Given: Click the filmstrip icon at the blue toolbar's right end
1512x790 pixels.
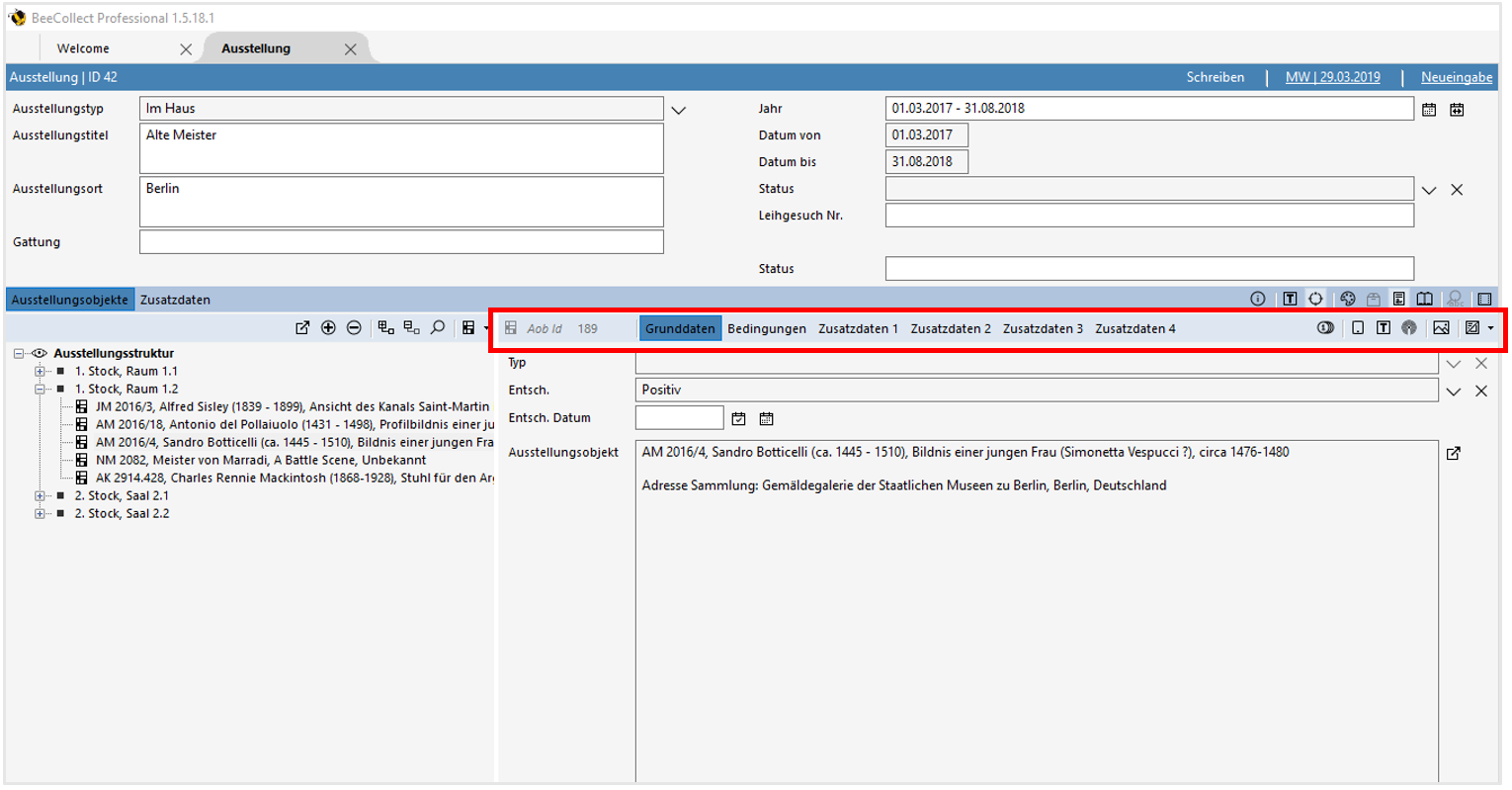Looking at the screenshot, I should (1484, 300).
